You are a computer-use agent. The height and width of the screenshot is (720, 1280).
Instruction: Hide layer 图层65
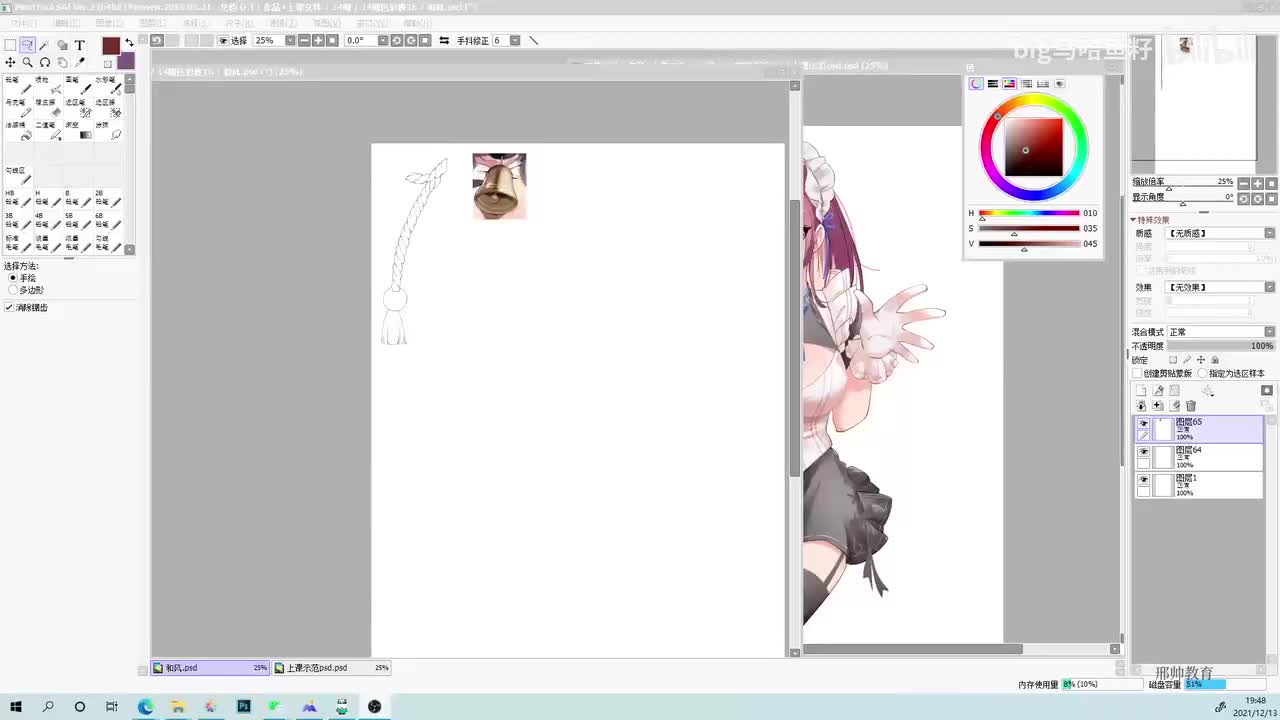1144,424
